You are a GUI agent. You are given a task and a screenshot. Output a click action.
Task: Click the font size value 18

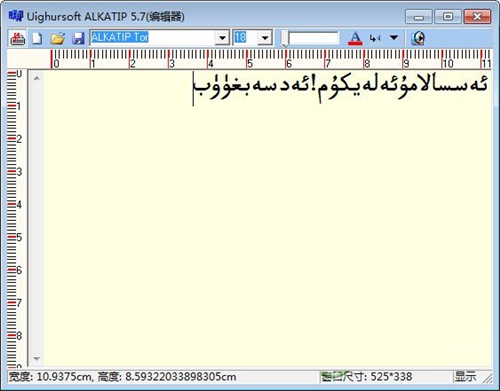(240, 37)
